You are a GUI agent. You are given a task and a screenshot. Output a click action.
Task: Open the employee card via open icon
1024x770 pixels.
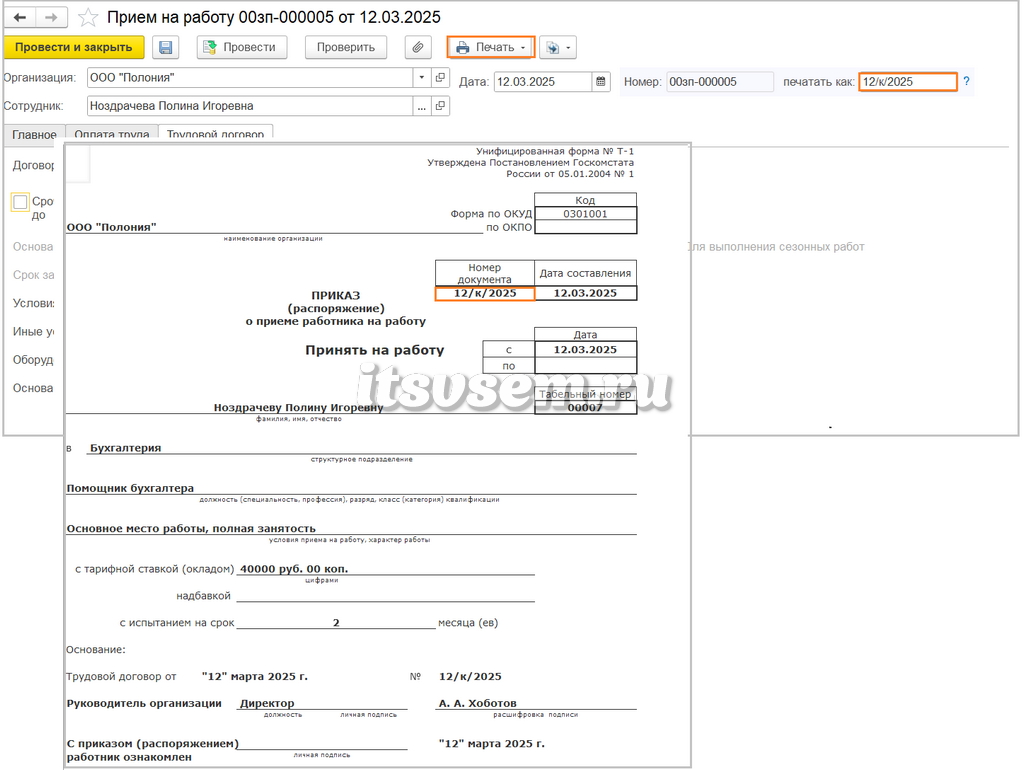pos(441,106)
